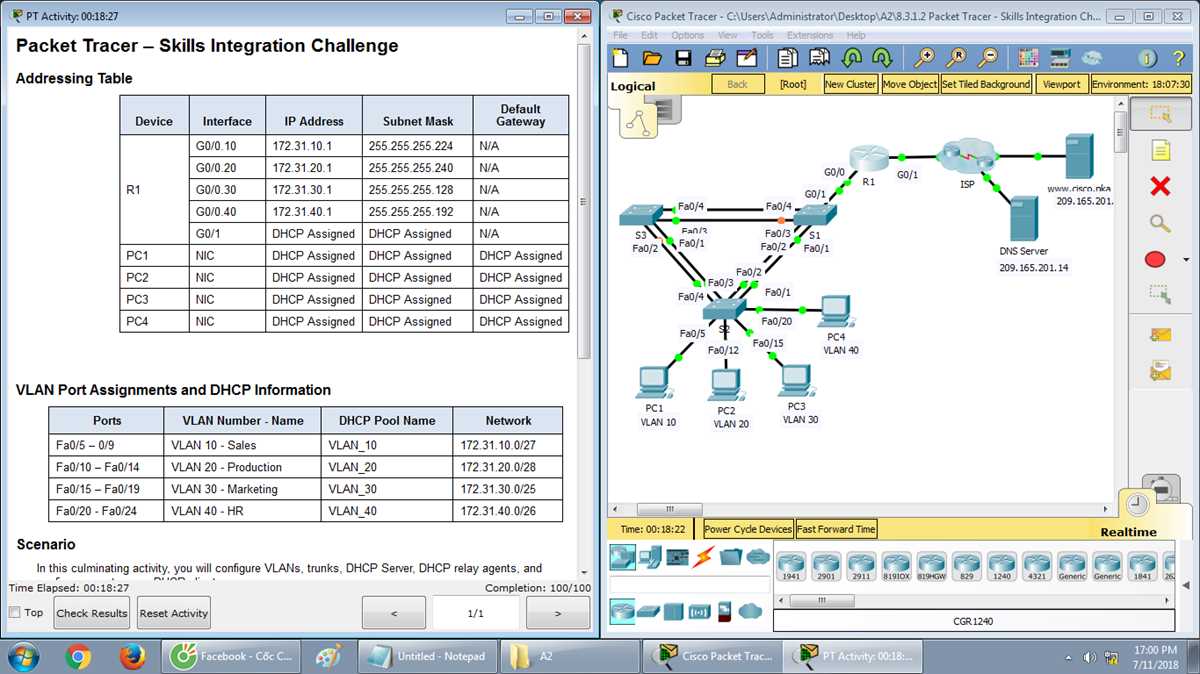This screenshot has width=1200, height=674.
Task: Open Google Chrome from the taskbar
Action: point(78,657)
